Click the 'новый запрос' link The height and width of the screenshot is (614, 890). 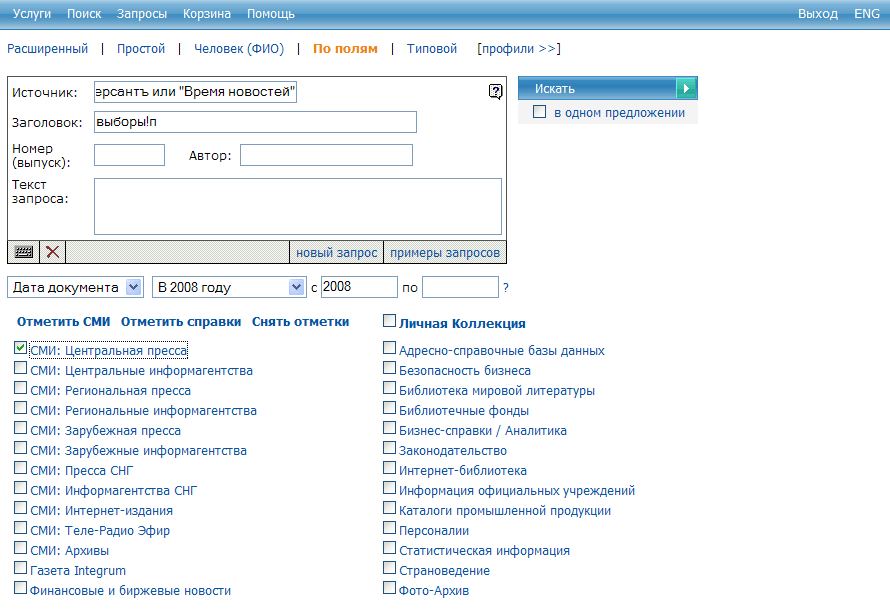coord(336,253)
